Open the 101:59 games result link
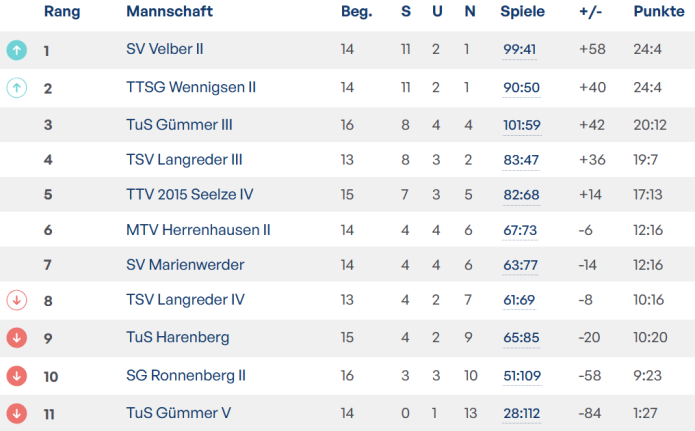The image size is (695, 431). tap(521, 125)
